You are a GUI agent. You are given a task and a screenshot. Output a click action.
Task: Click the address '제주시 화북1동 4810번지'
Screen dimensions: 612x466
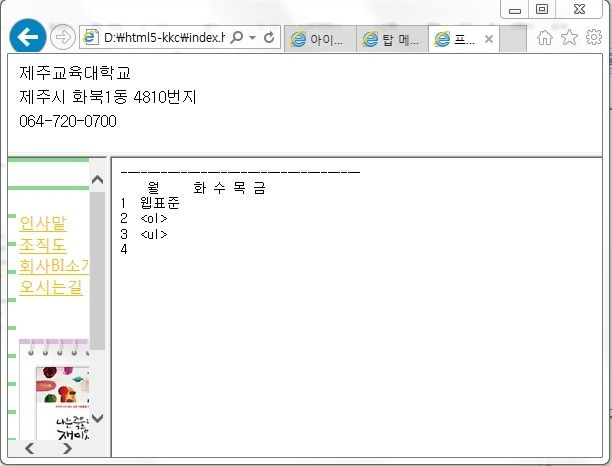coord(108,97)
